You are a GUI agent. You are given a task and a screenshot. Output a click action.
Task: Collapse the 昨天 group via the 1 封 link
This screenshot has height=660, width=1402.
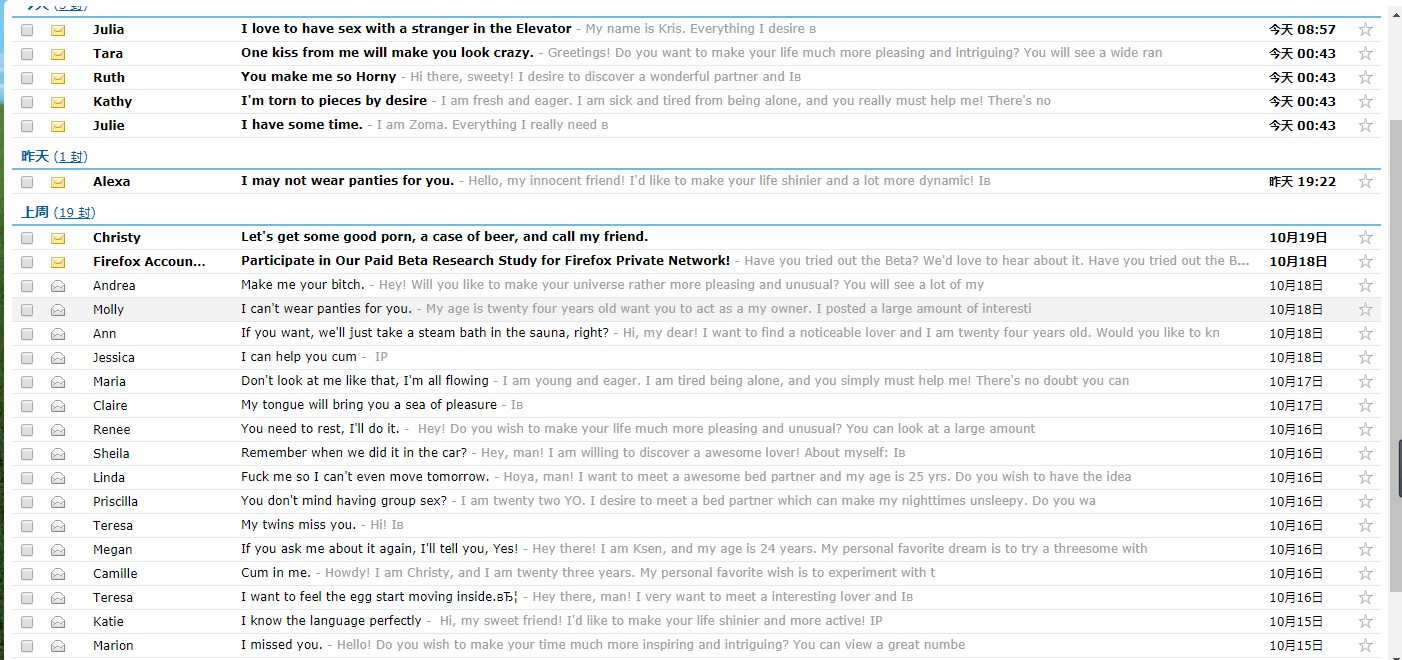71,157
